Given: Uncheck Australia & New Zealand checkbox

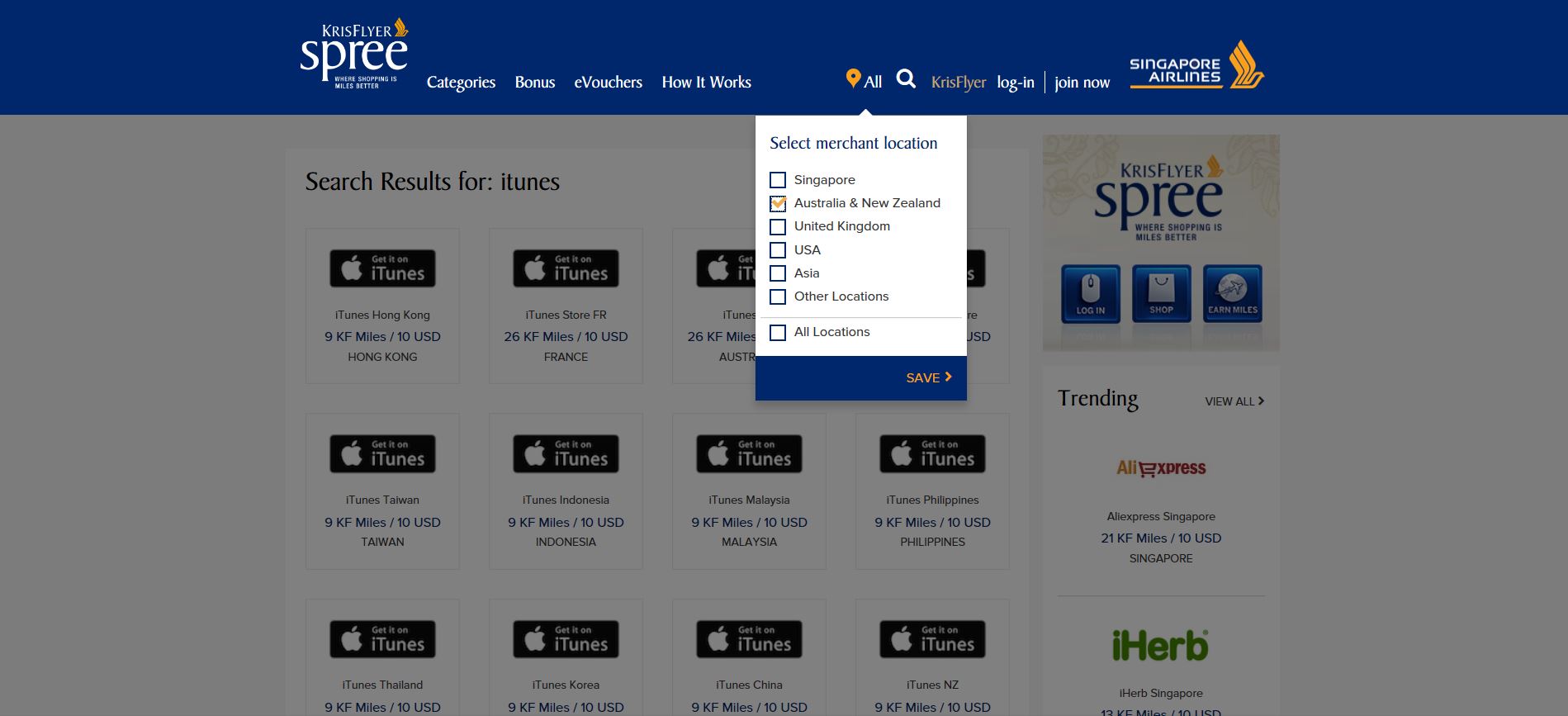Looking at the screenshot, I should pyautogui.click(x=778, y=203).
